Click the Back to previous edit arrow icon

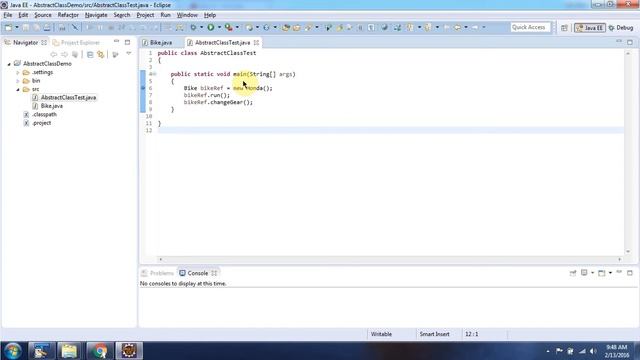tap(457, 27)
